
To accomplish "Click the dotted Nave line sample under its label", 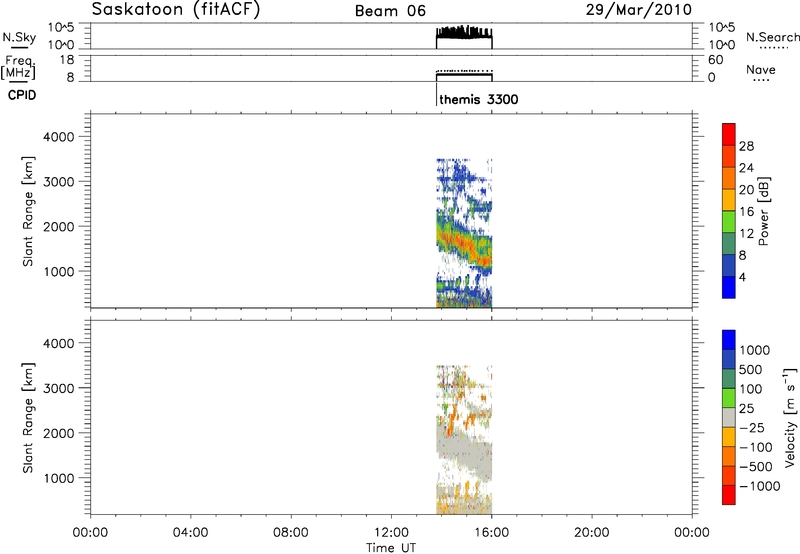I will (761, 81).
